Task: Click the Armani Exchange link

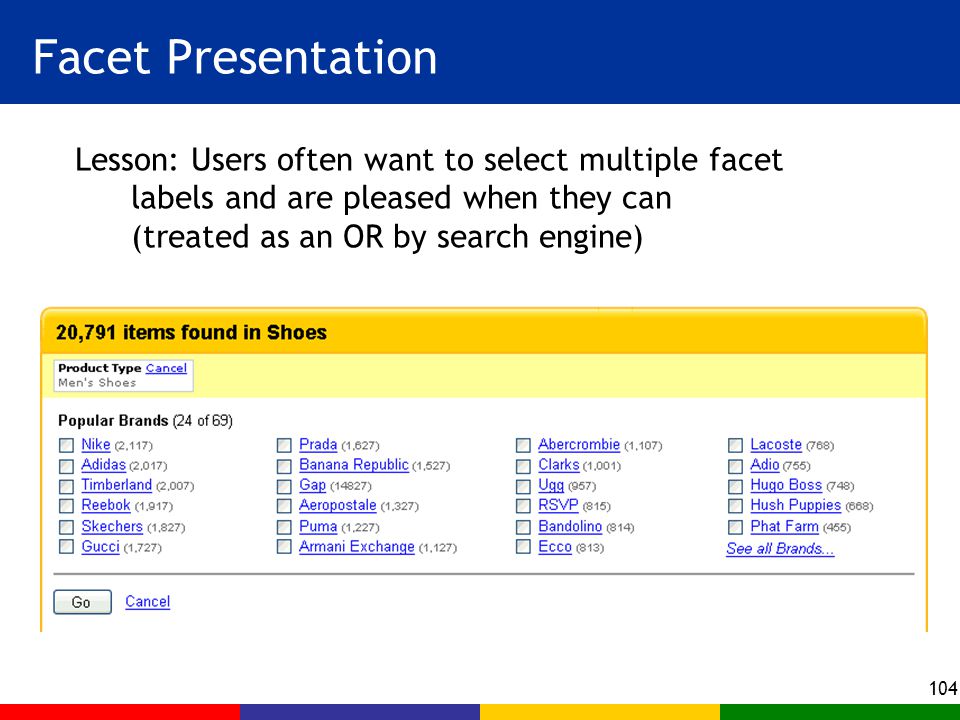Action: point(356,546)
